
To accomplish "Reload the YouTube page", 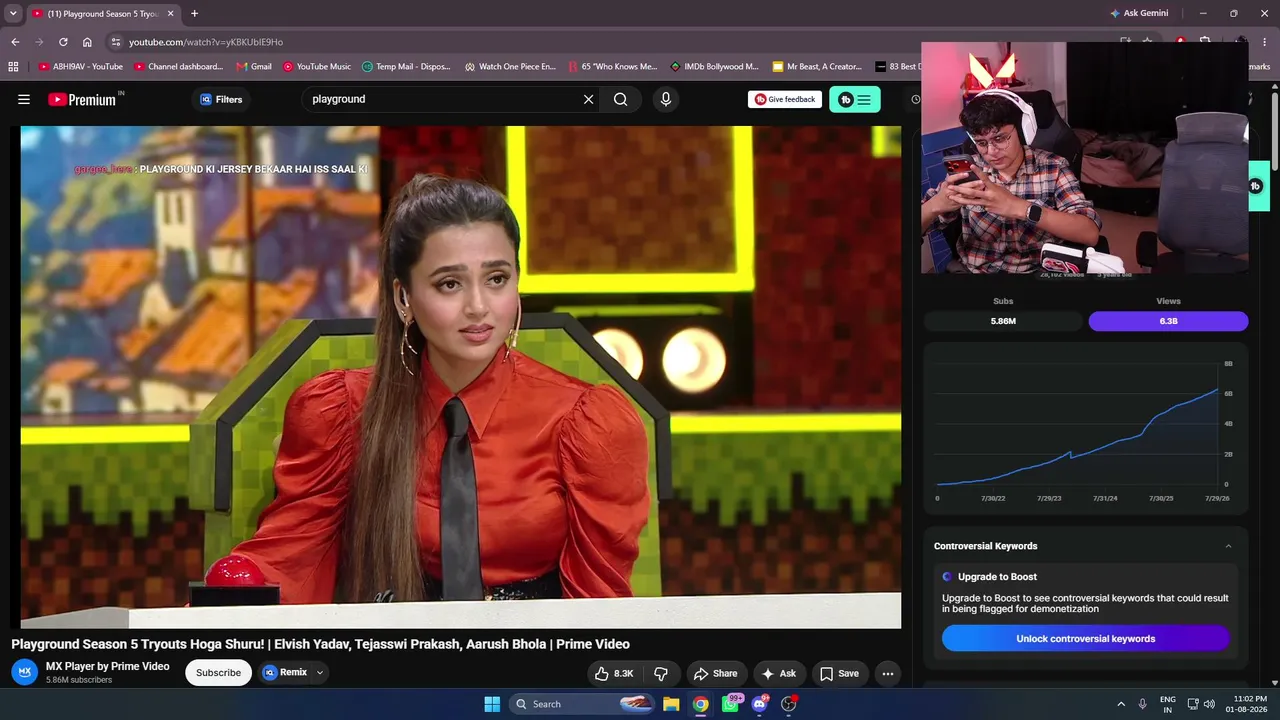I will (x=63, y=42).
